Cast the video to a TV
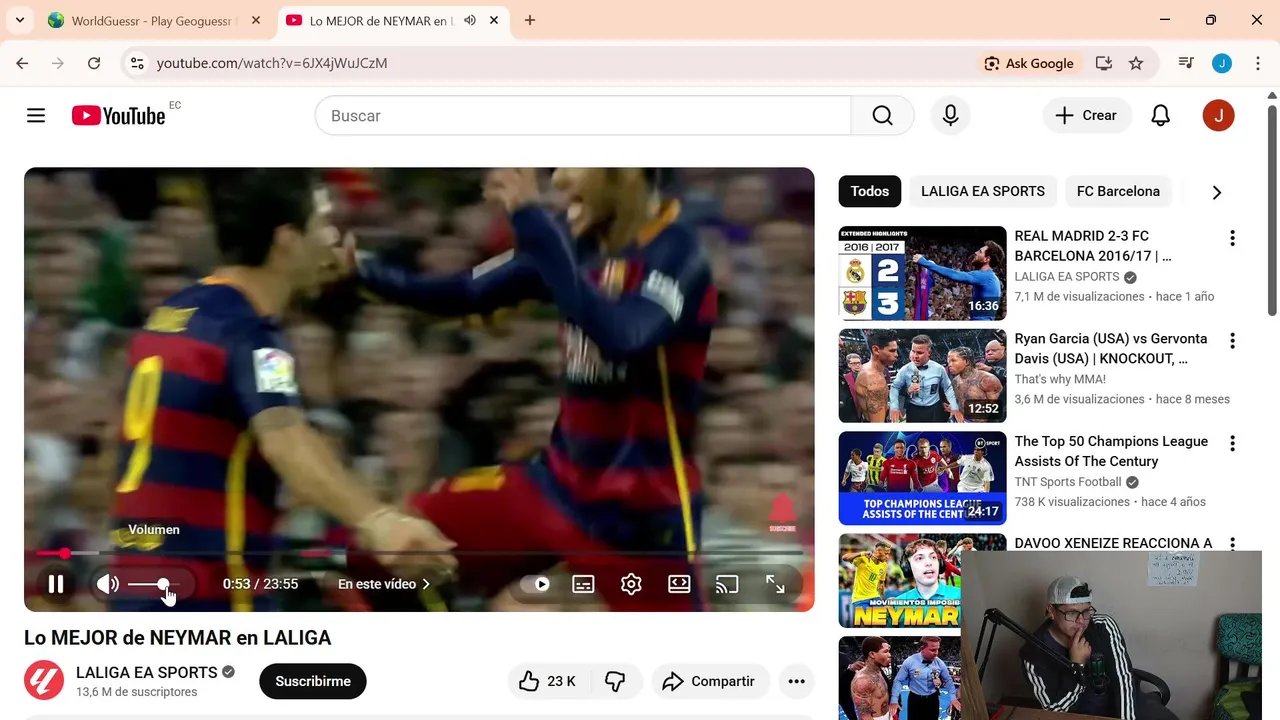This screenshot has height=720, width=1280. 727,584
